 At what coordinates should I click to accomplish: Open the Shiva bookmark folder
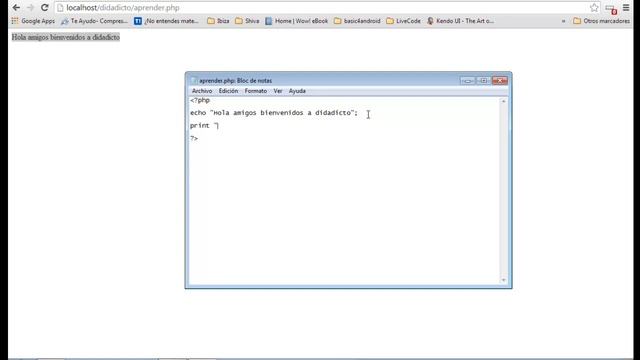tap(247, 21)
